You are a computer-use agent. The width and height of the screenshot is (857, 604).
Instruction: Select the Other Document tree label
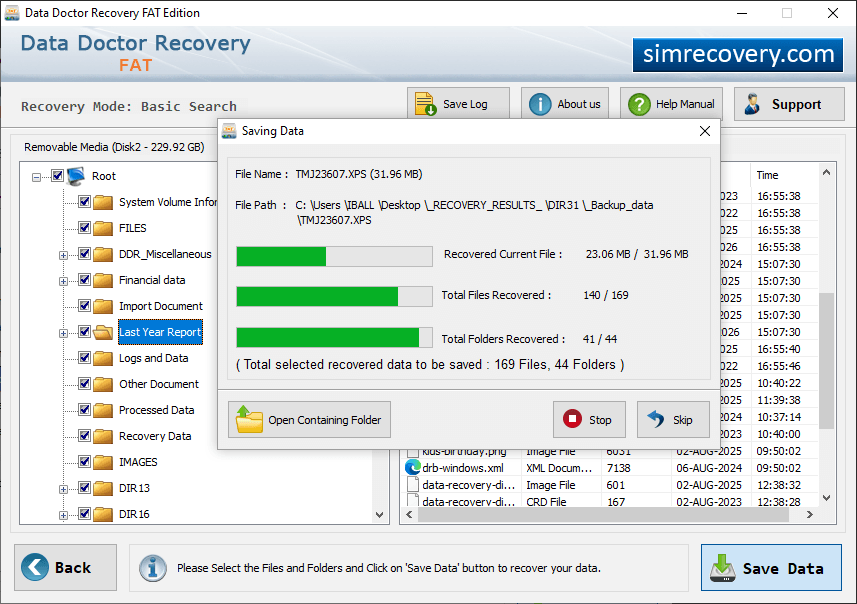(159, 384)
